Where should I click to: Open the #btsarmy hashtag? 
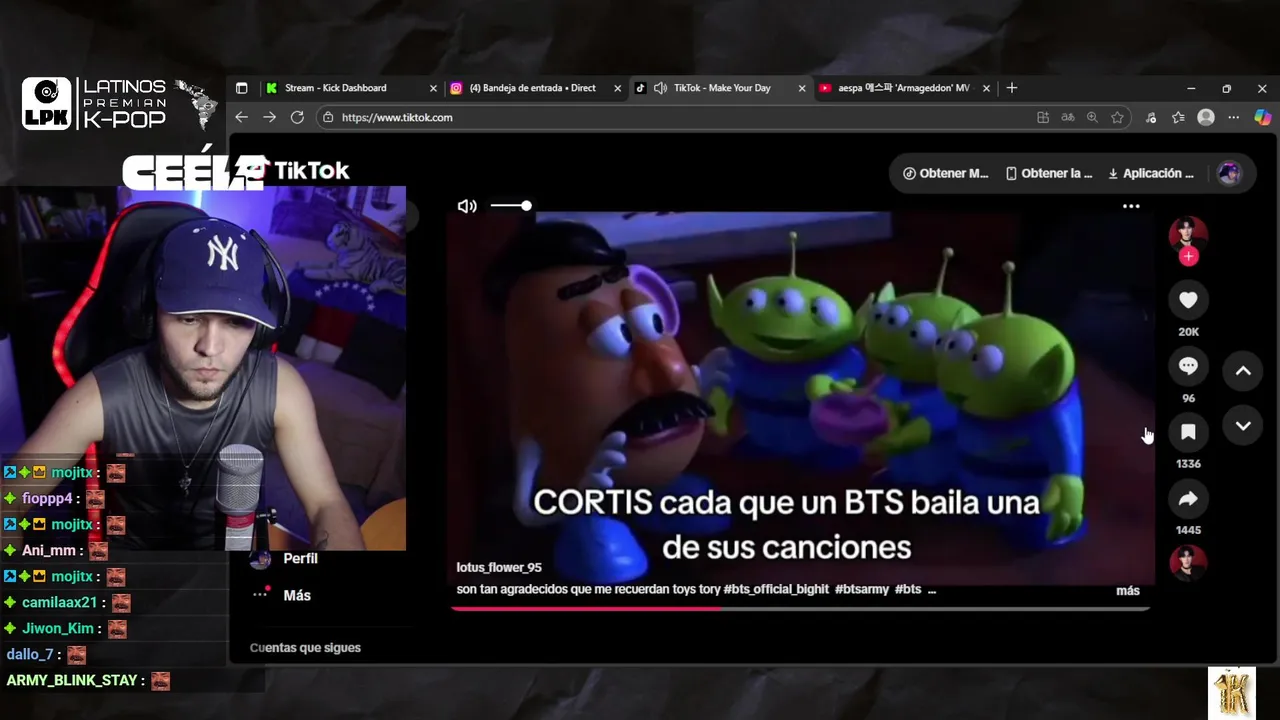coord(862,590)
